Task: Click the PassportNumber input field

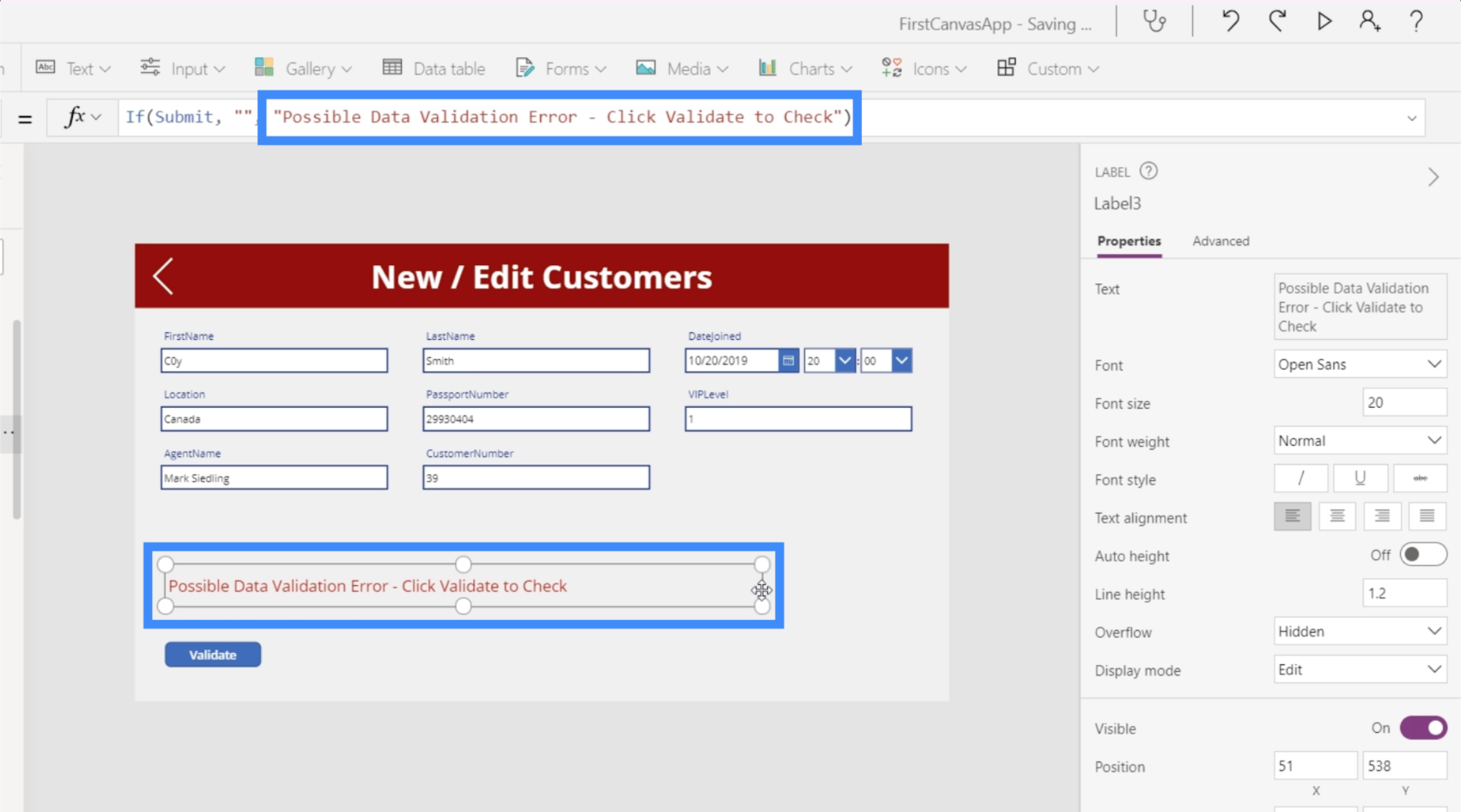Action: pyautogui.click(x=536, y=419)
